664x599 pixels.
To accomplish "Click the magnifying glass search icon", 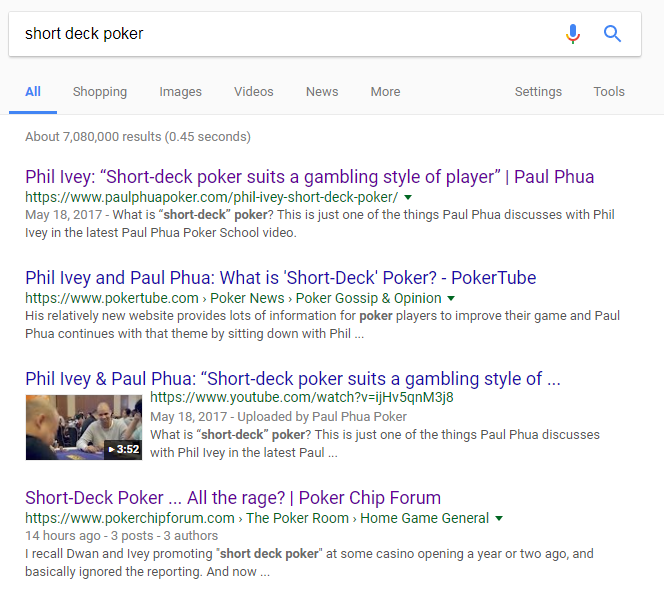I will pos(613,34).
